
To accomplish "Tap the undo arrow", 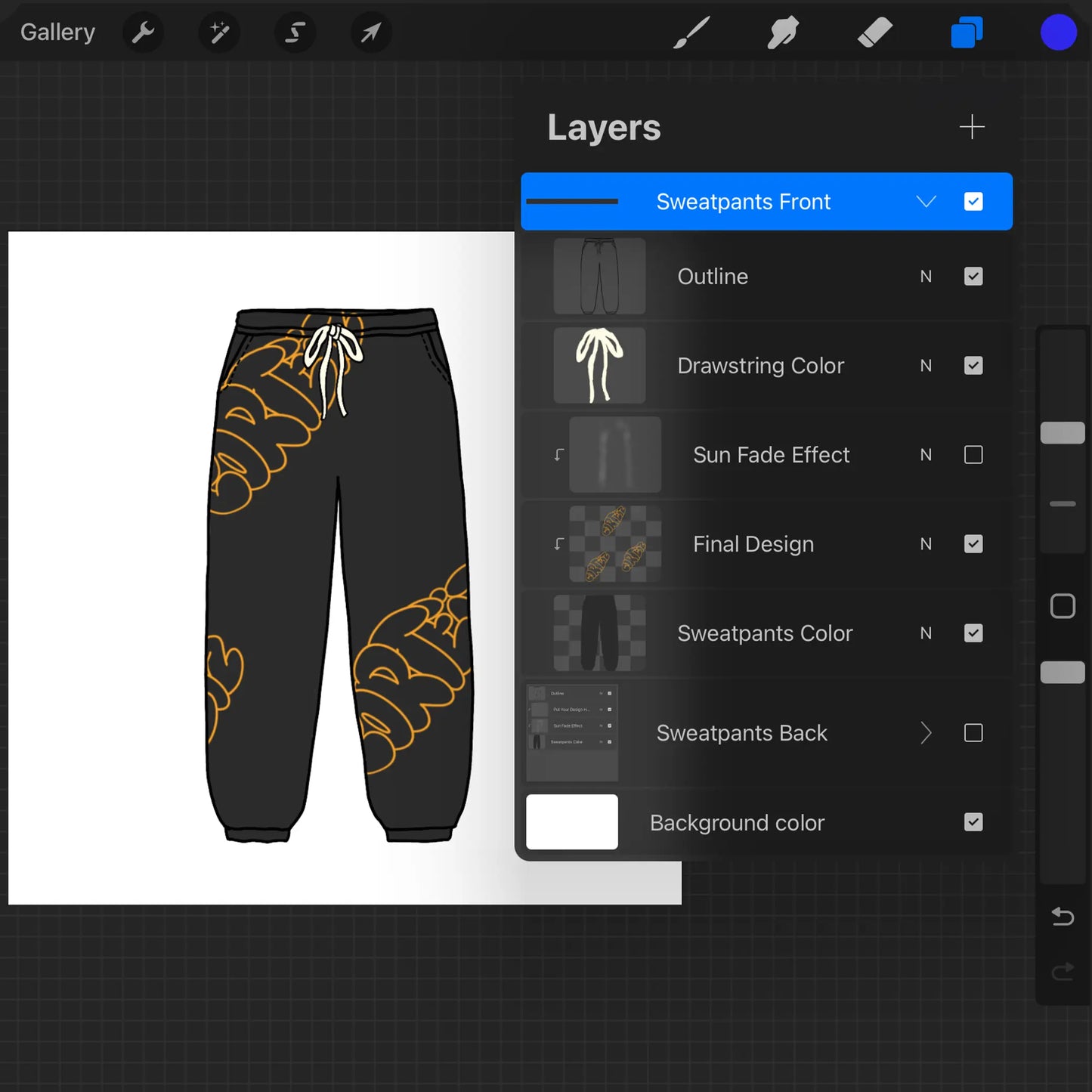I will click(x=1062, y=917).
